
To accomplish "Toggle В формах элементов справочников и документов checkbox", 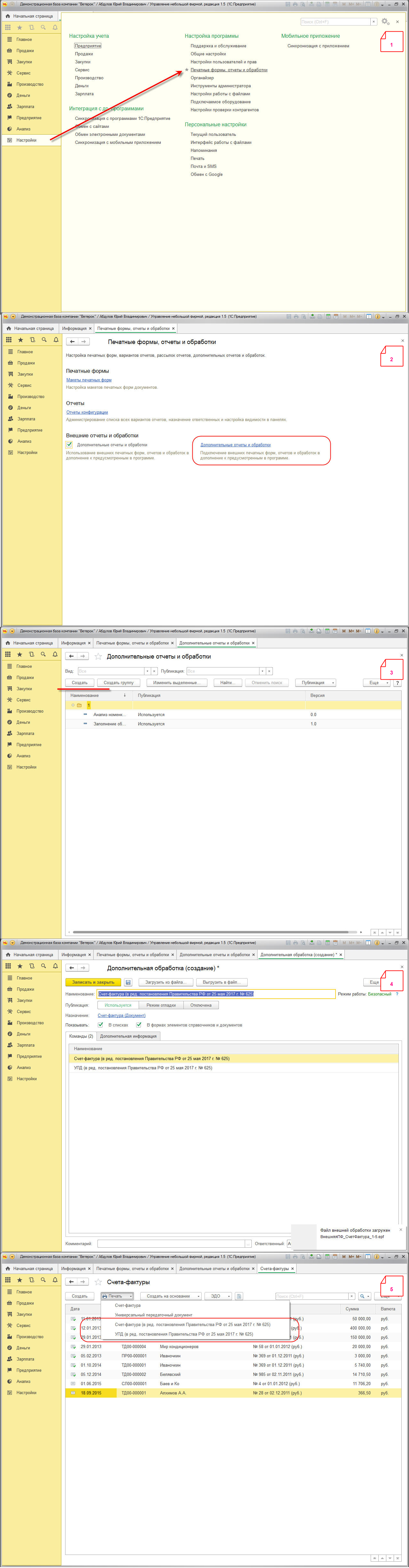I will click(x=139, y=1025).
